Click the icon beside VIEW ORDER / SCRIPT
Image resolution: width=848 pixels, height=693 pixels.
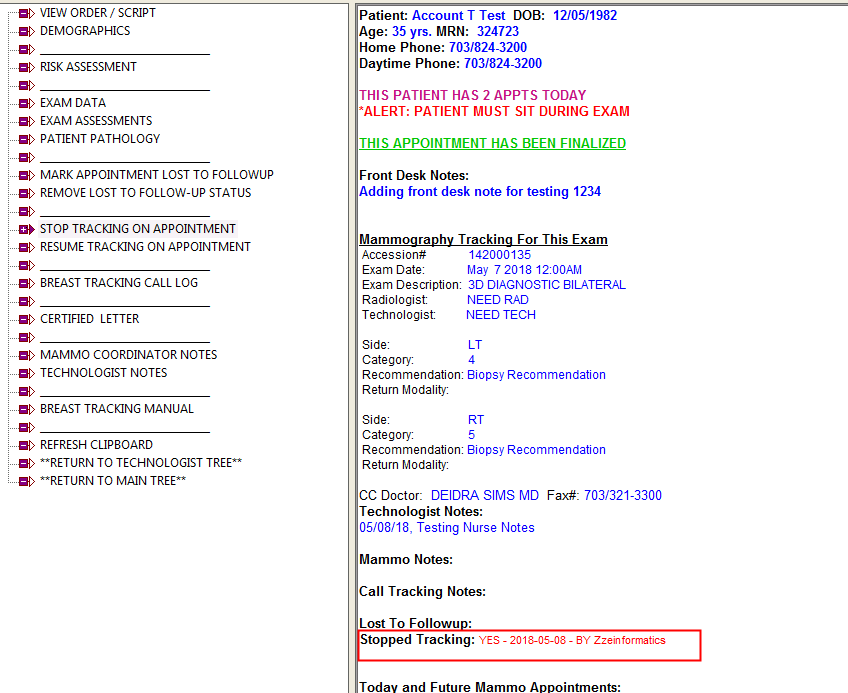click(26, 13)
